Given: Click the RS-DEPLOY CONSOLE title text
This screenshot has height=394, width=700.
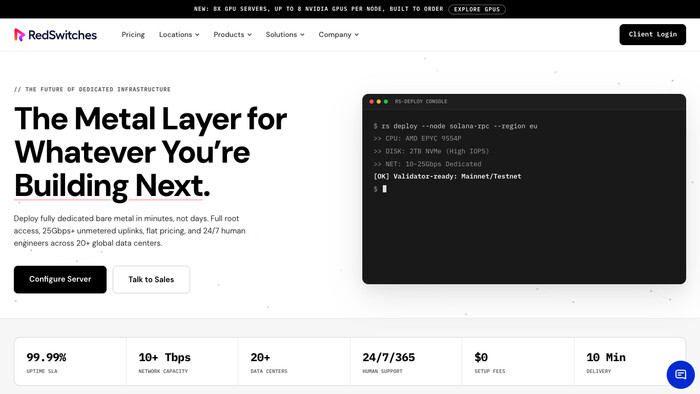Looking at the screenshot, I should [421, 102].
